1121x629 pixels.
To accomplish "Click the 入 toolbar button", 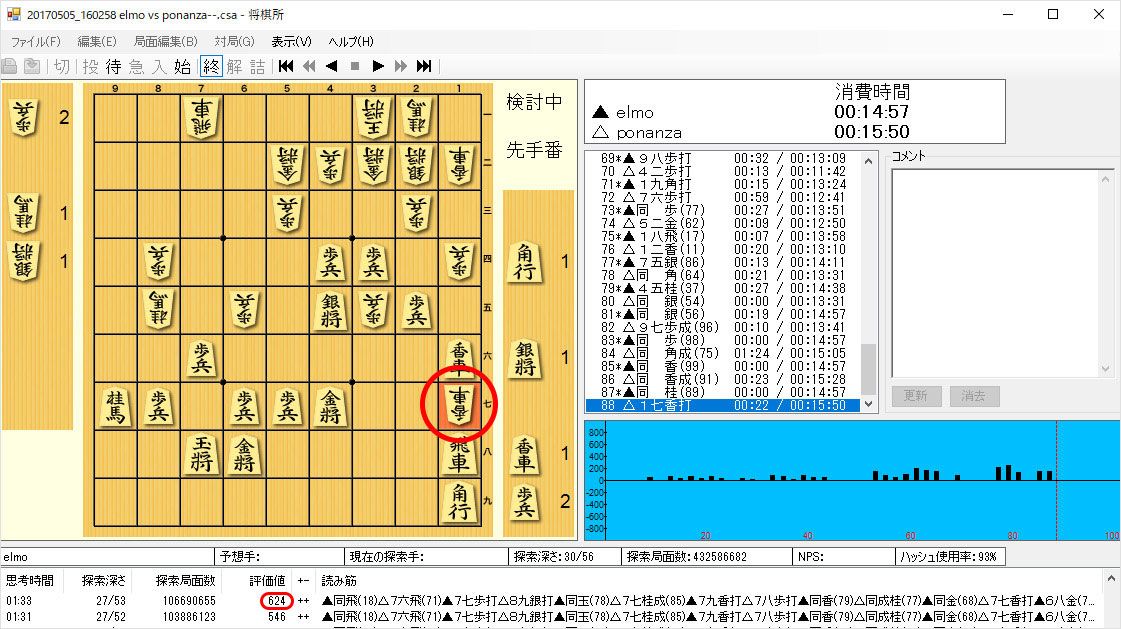I will coord(159,66).
